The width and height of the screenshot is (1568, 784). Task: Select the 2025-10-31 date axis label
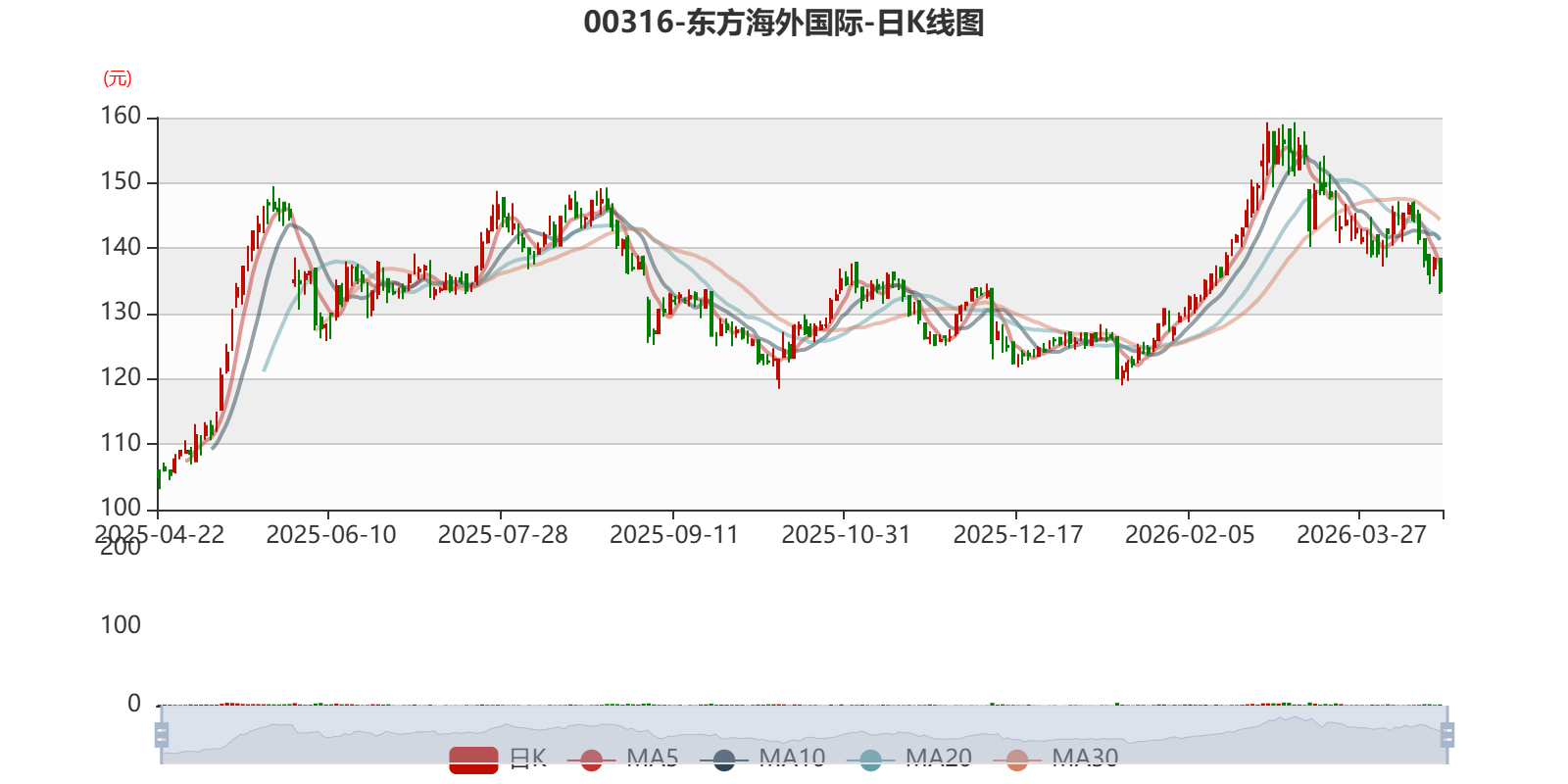pyautogui.click(x=846, y=535)
